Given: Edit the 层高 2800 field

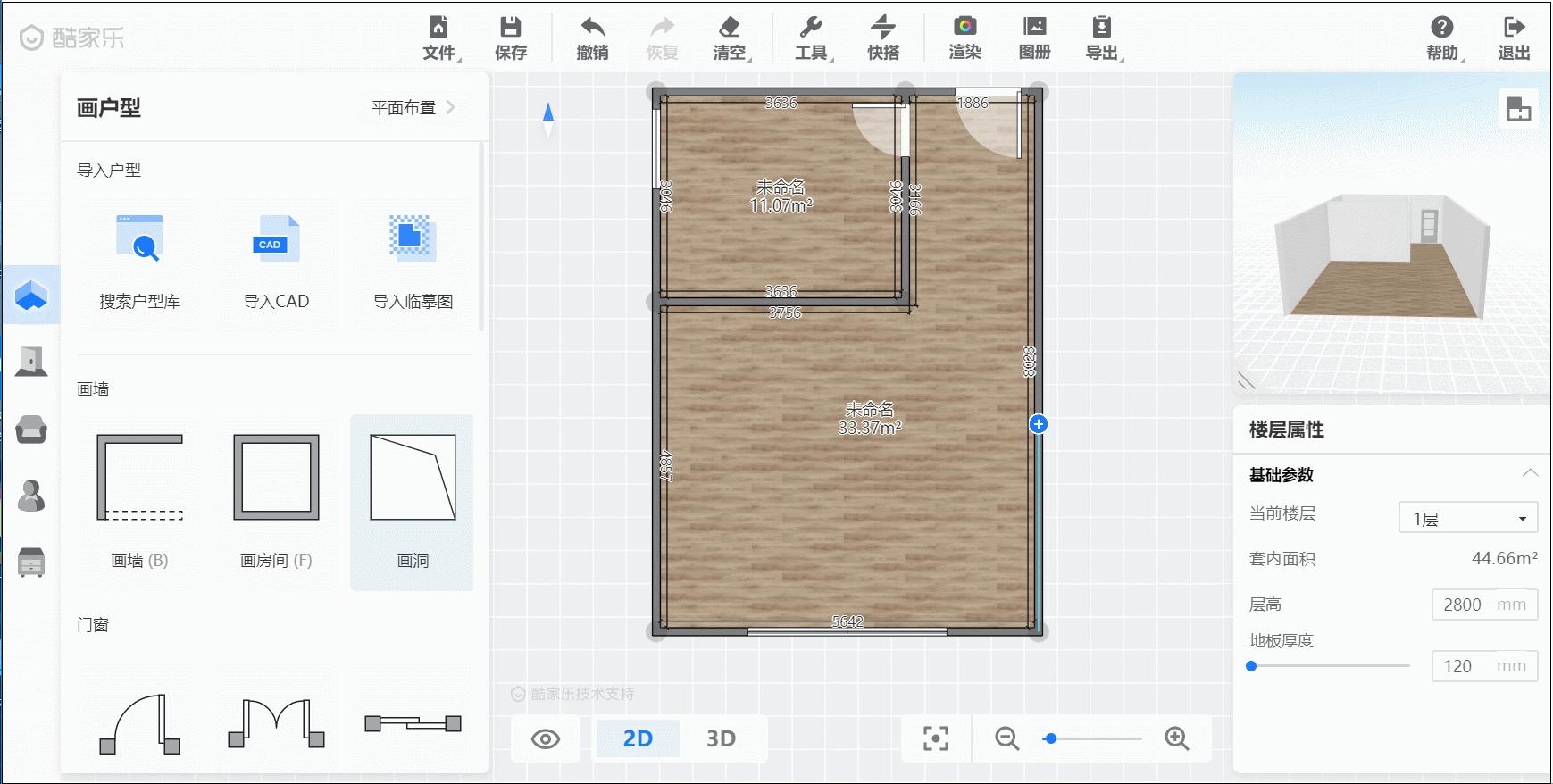Looking at the screenshot, I should coord(1484,605).
